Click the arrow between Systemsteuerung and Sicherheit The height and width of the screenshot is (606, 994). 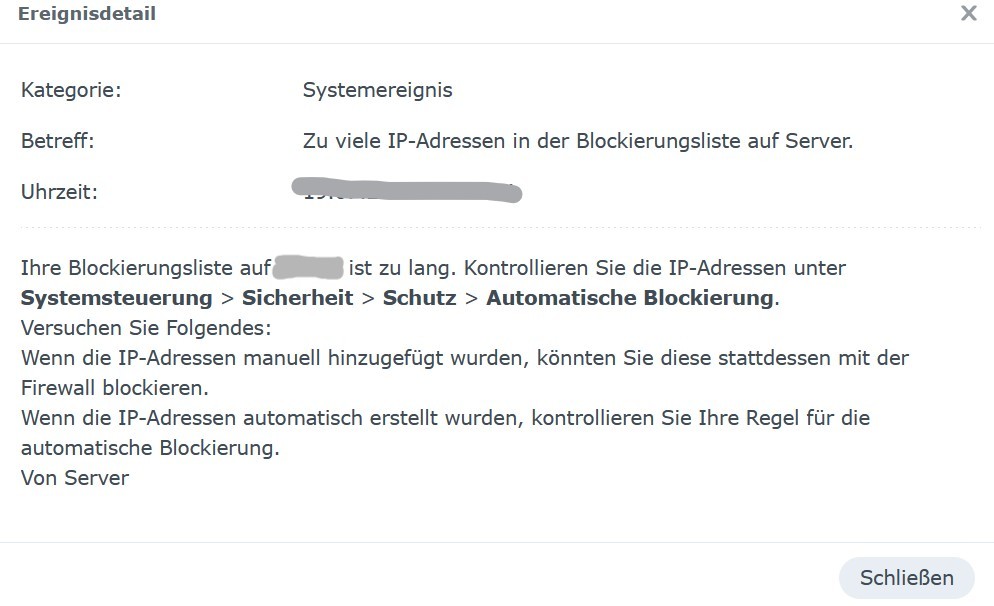(227, 299)
